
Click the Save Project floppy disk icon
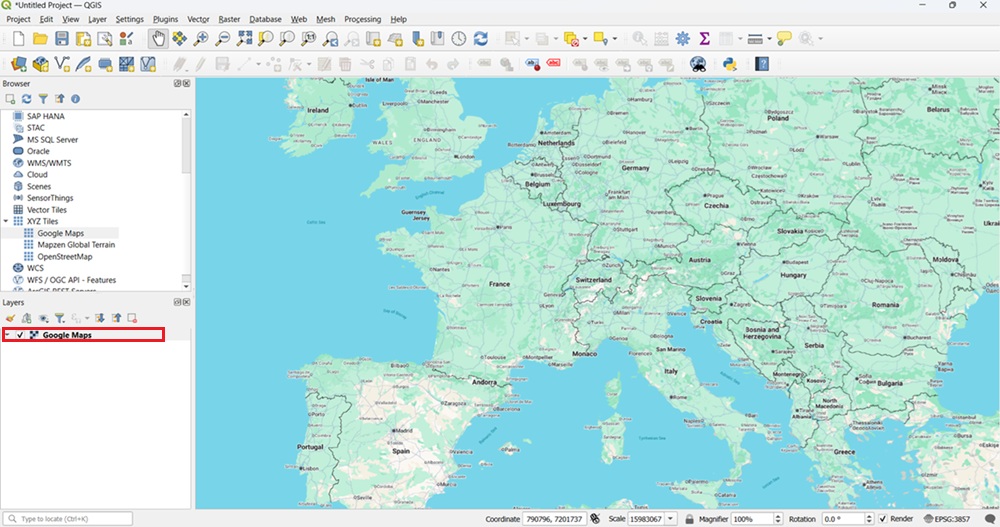click(62, 38)
